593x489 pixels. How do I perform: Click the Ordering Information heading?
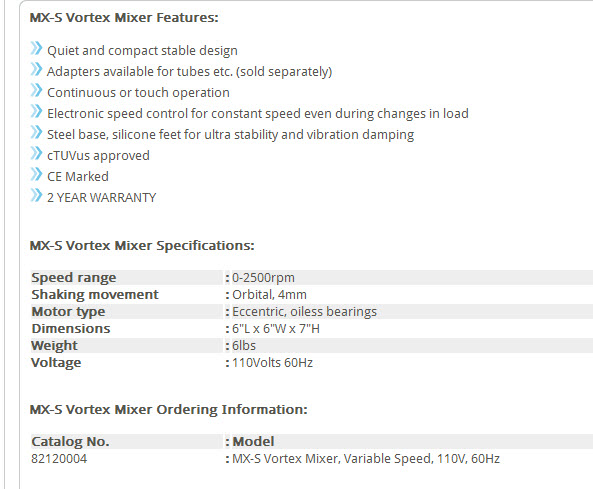click(168, 410)
